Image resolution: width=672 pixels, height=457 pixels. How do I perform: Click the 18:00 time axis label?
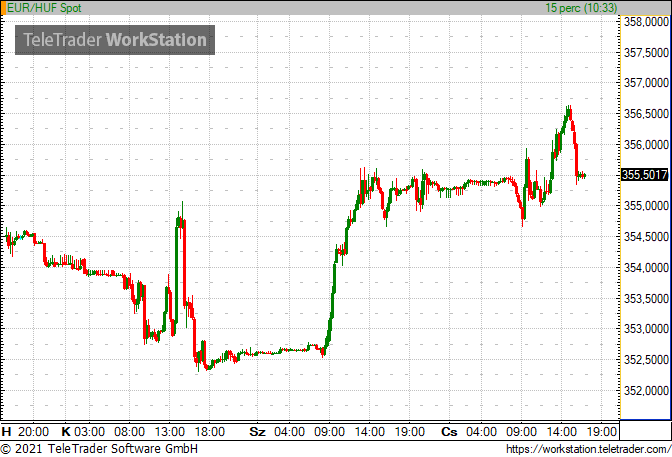[x=209, y=432]
